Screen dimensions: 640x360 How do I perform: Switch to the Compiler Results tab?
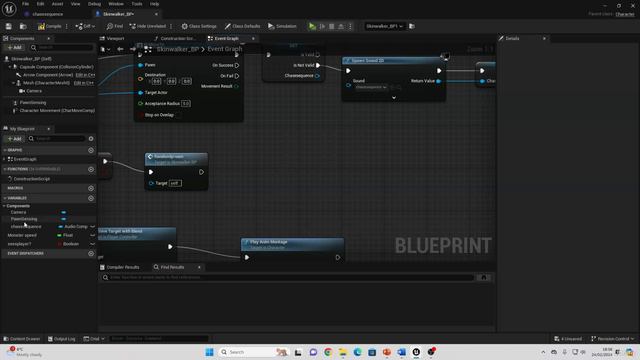click(x=120, y=267)
